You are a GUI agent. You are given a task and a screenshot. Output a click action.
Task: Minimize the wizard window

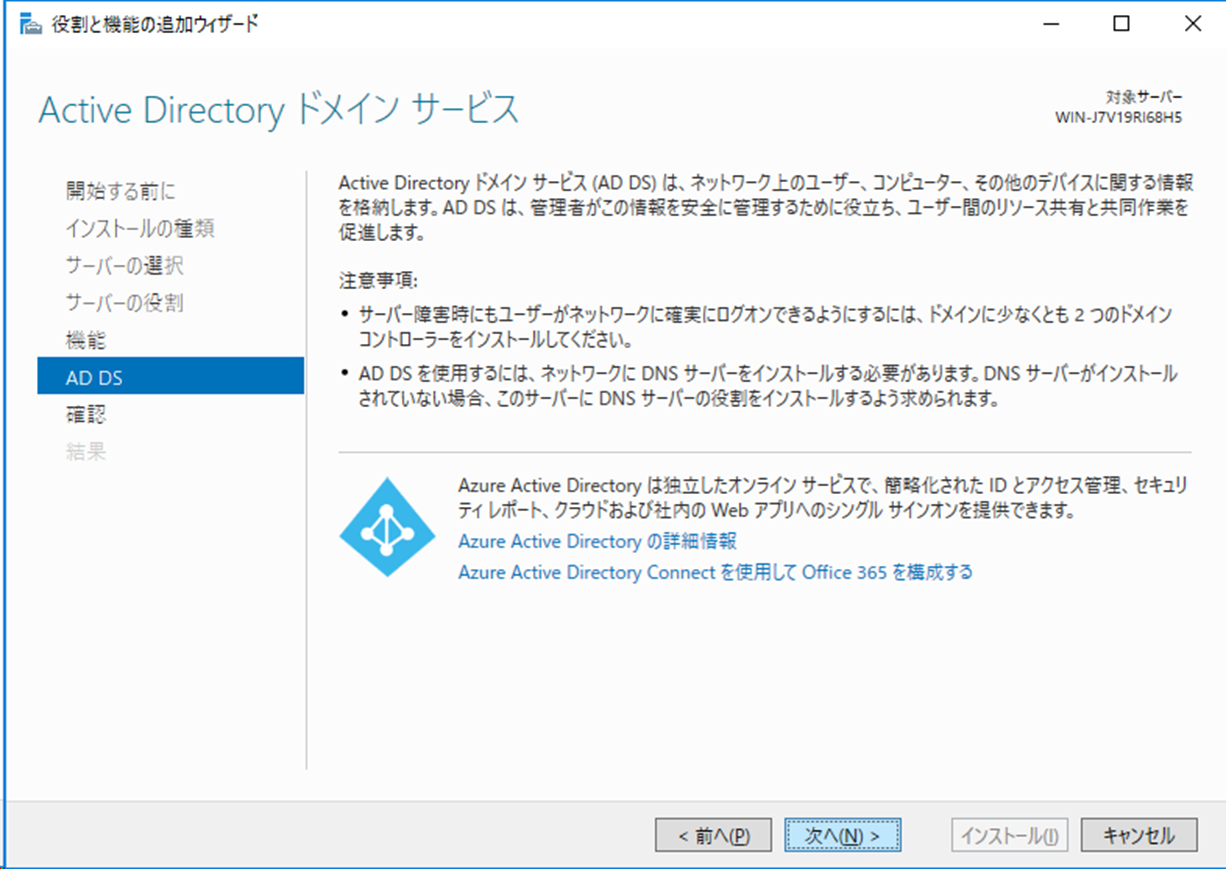coord(1051,25)
